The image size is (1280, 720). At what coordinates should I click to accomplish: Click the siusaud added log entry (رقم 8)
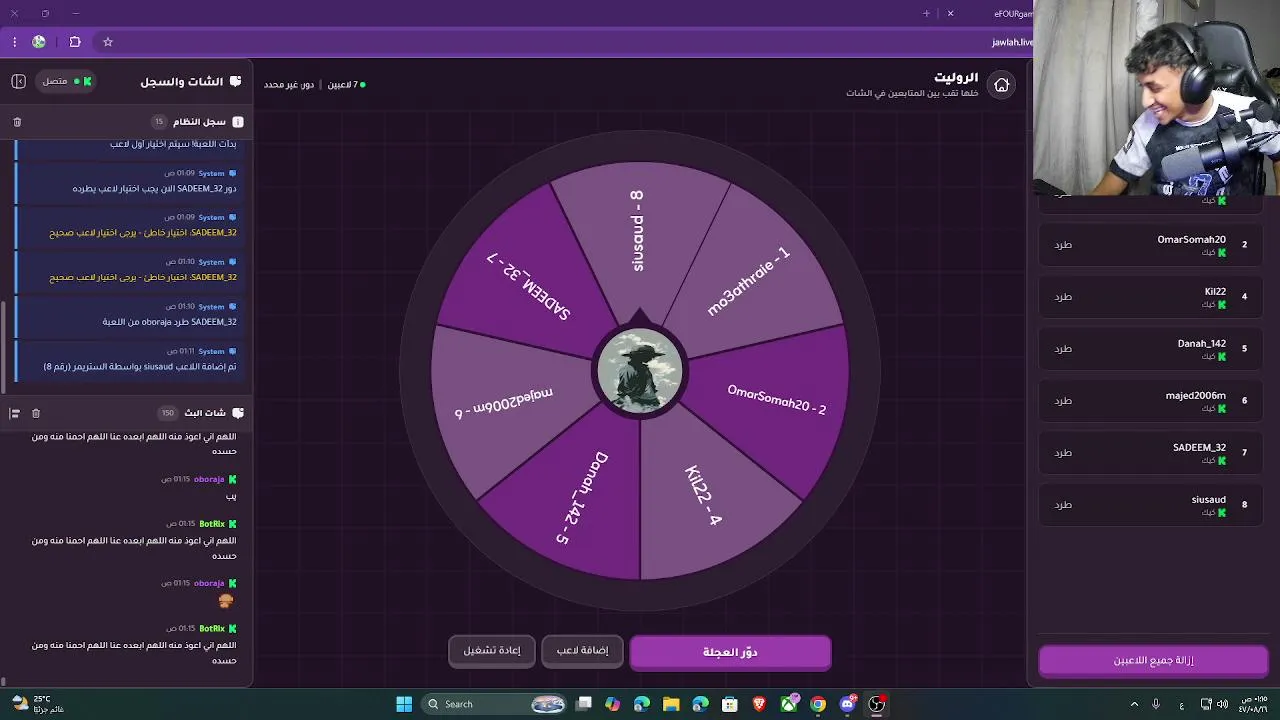[x=128, y=360]
